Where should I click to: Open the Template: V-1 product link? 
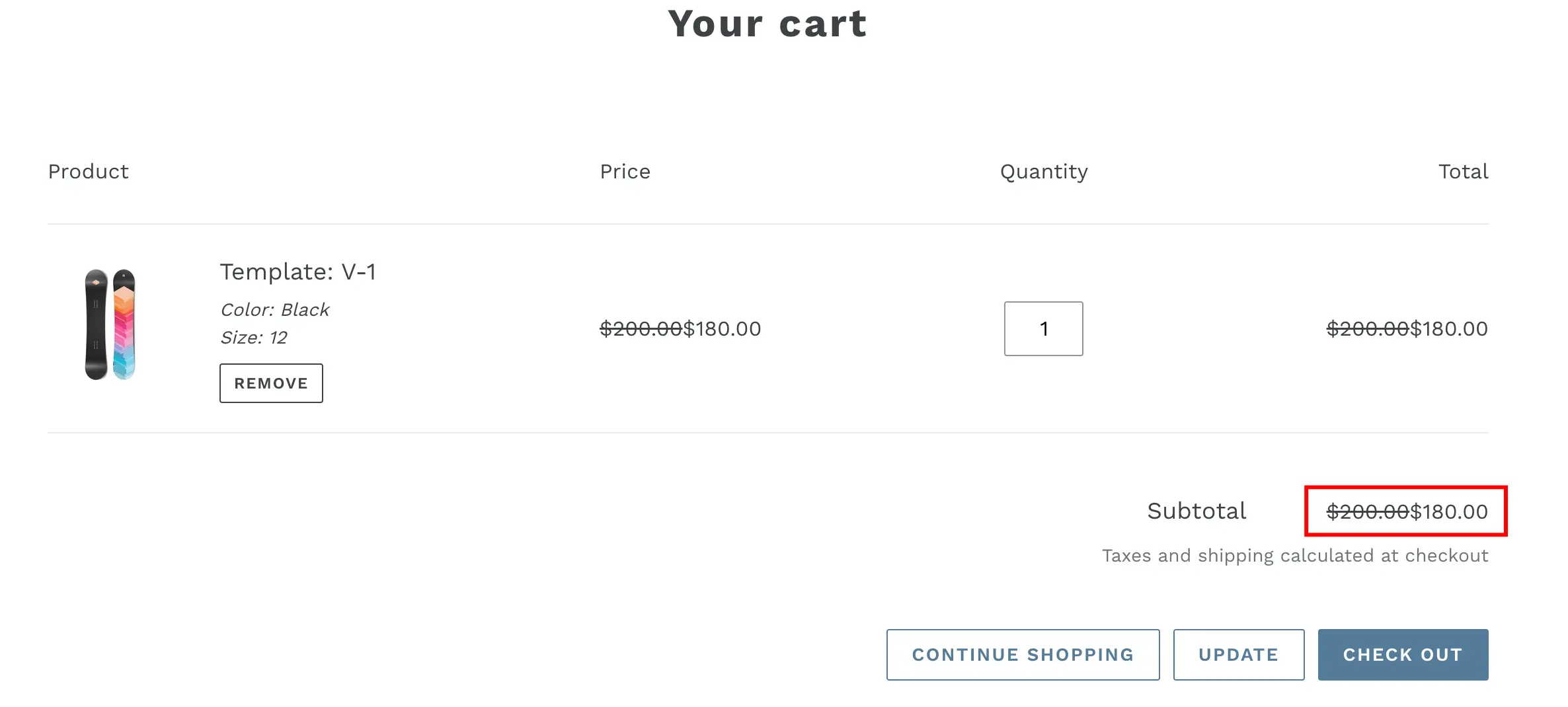tap(298, 272)
